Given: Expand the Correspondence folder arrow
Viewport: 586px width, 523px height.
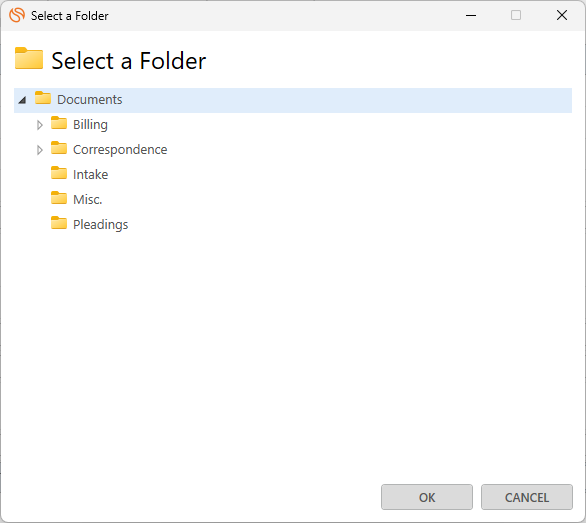Looking at the screenshot, I should coord(40,150).
